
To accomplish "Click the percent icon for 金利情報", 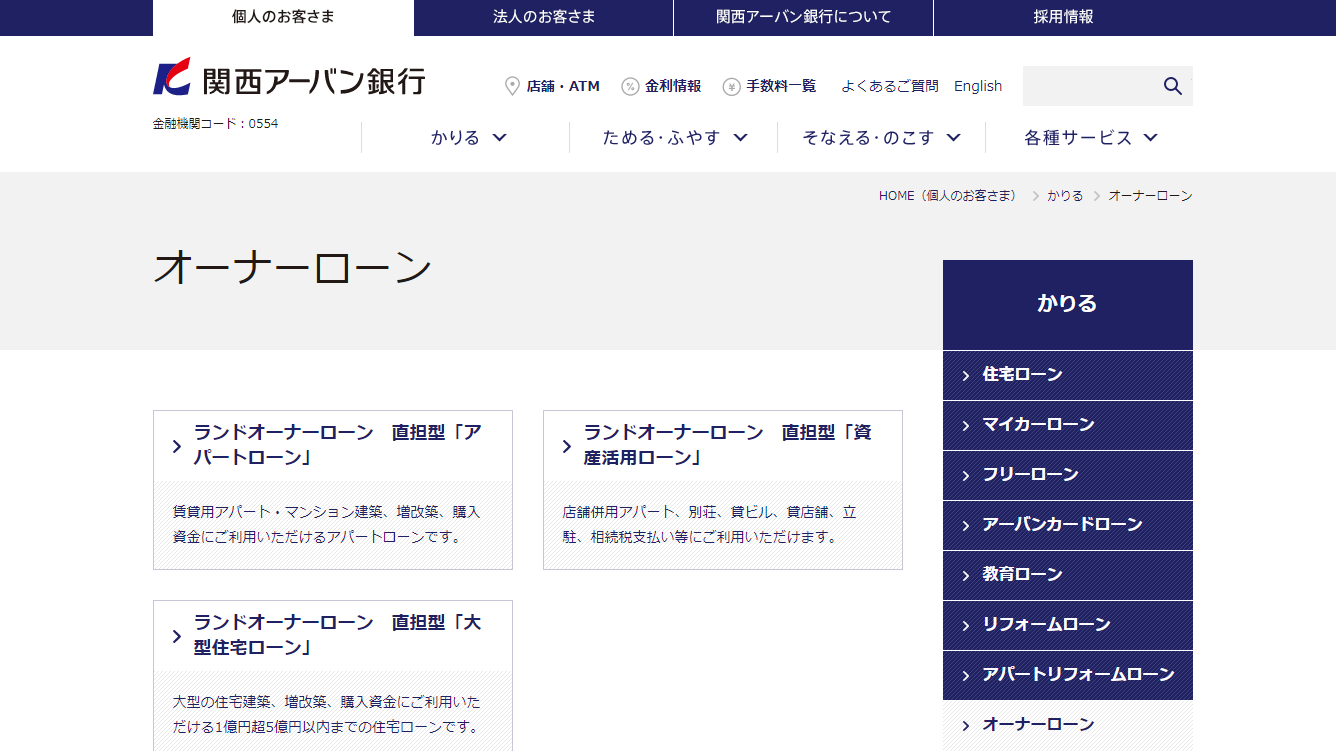I will 630,86.
